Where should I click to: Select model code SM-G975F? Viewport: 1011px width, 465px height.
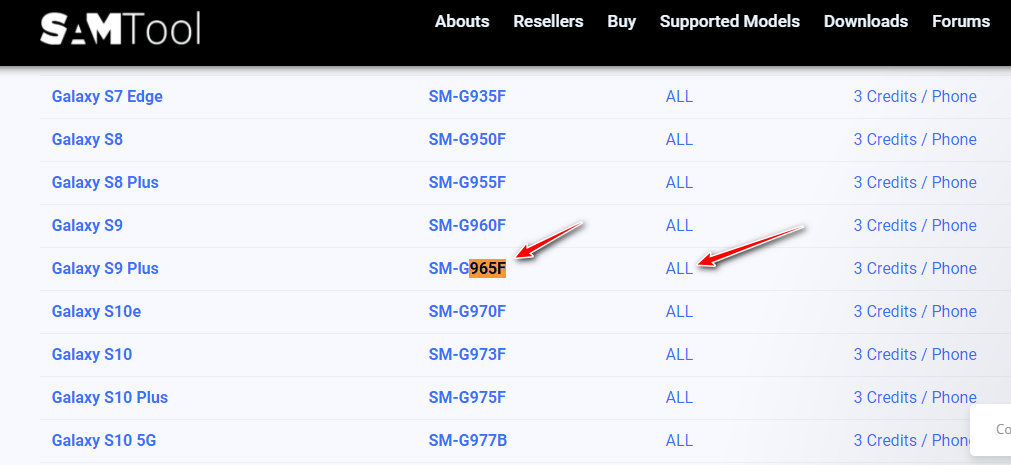(467, 398)
